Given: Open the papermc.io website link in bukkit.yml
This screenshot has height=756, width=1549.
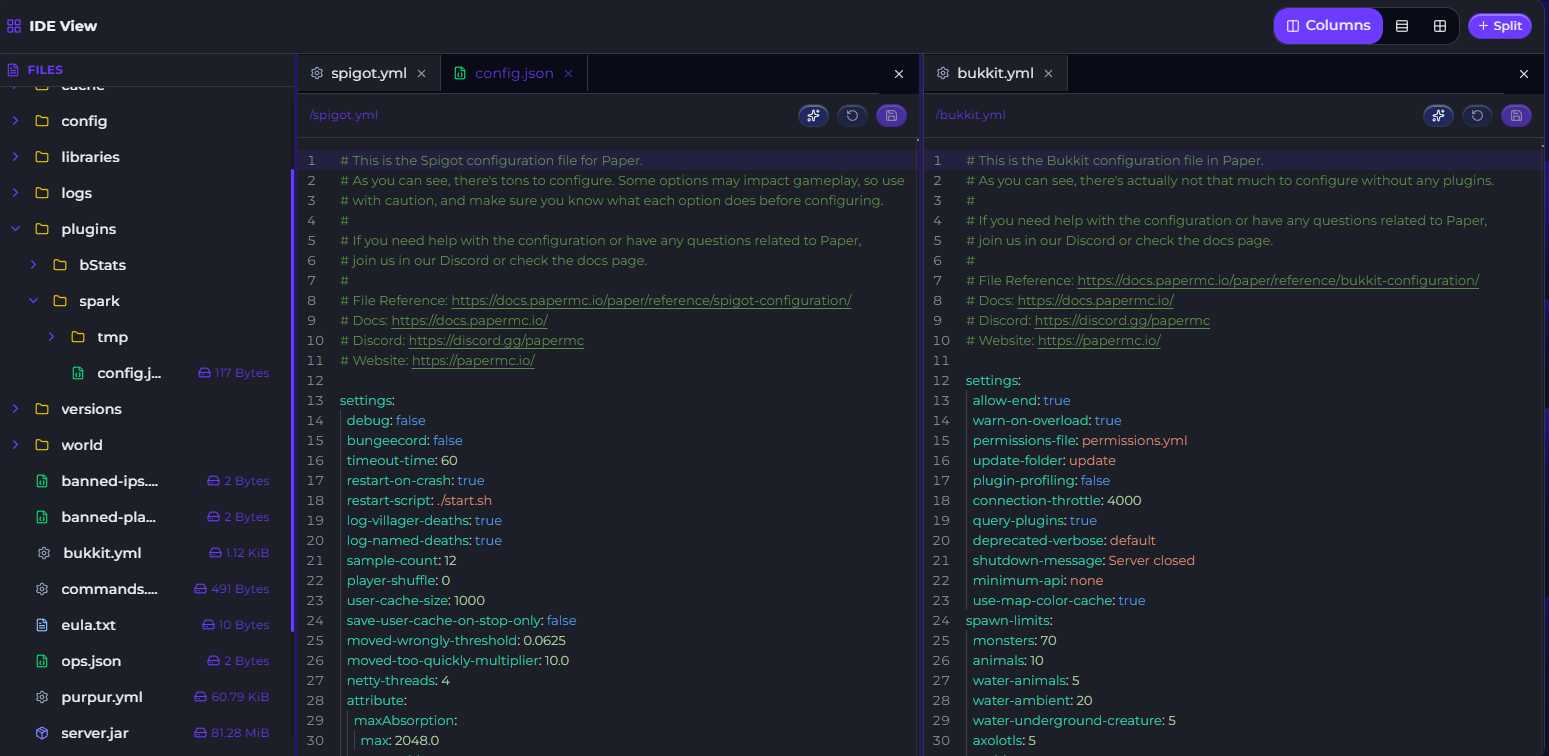Looking at the screenshot, I should [x=1099, y=340].
